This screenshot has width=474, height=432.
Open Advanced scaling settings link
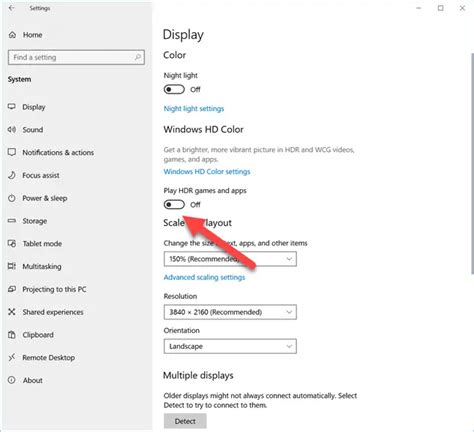pos(204,277)
